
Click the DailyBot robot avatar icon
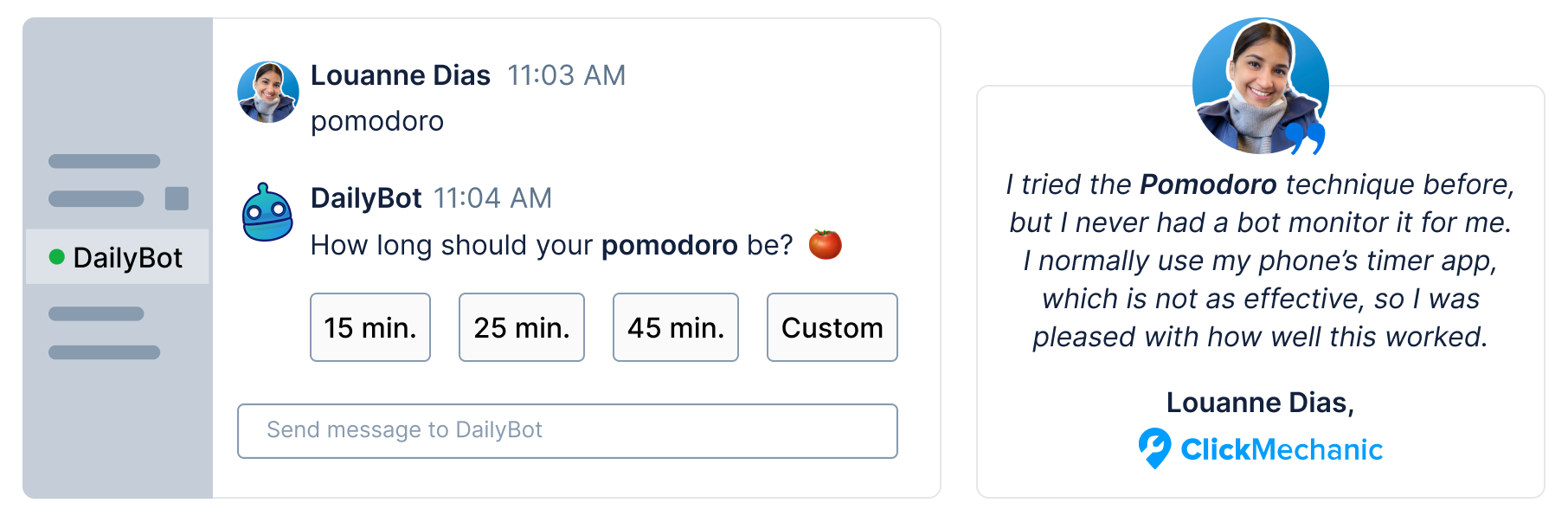(x=267, y=213)
